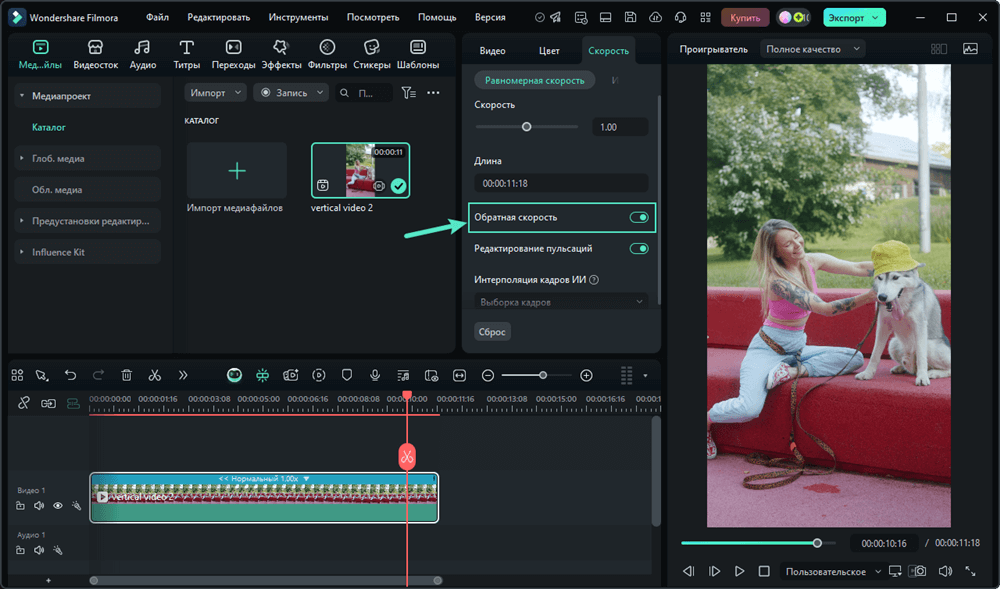Click the delete trash icon

126,375
